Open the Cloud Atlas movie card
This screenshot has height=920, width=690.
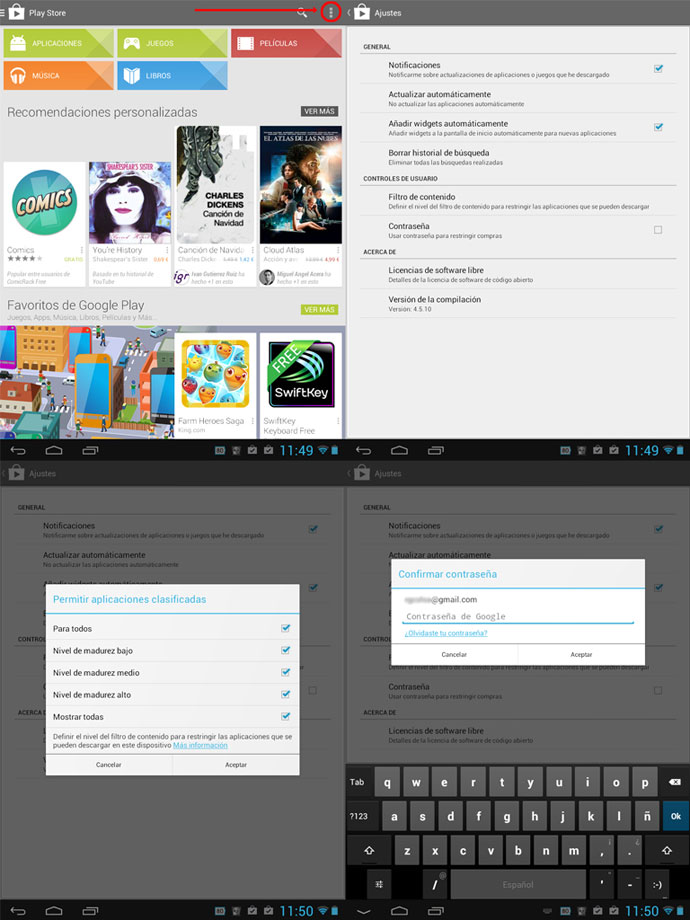click(x=301, y=207)
